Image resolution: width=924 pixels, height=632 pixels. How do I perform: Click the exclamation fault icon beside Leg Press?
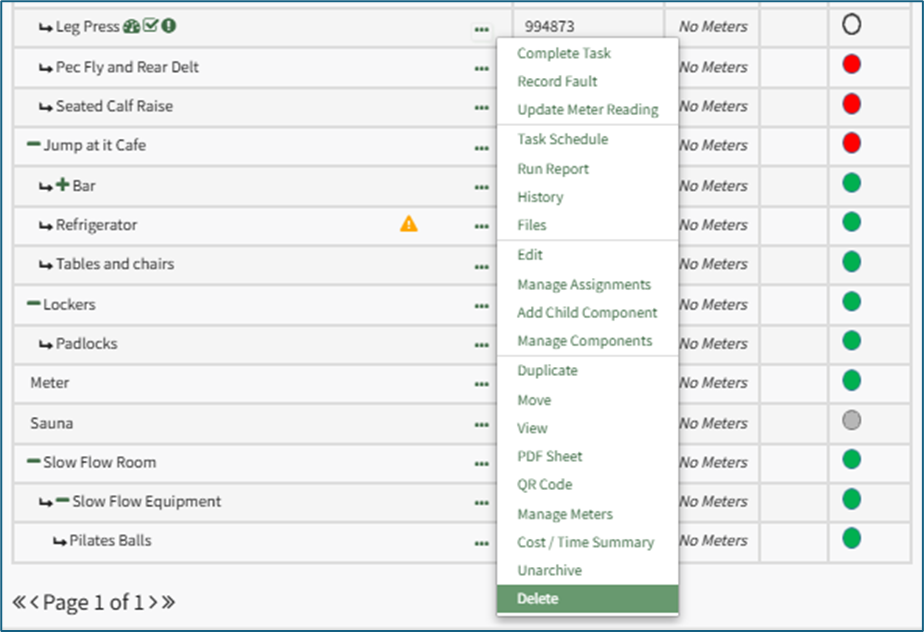[169, 27]
